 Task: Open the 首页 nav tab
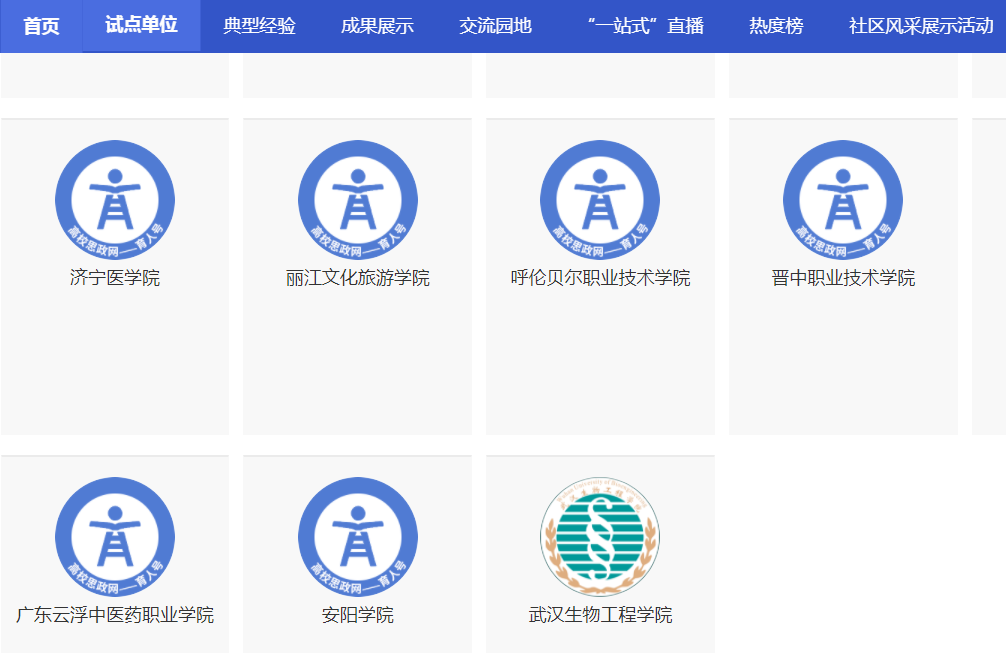pos(41,26)
